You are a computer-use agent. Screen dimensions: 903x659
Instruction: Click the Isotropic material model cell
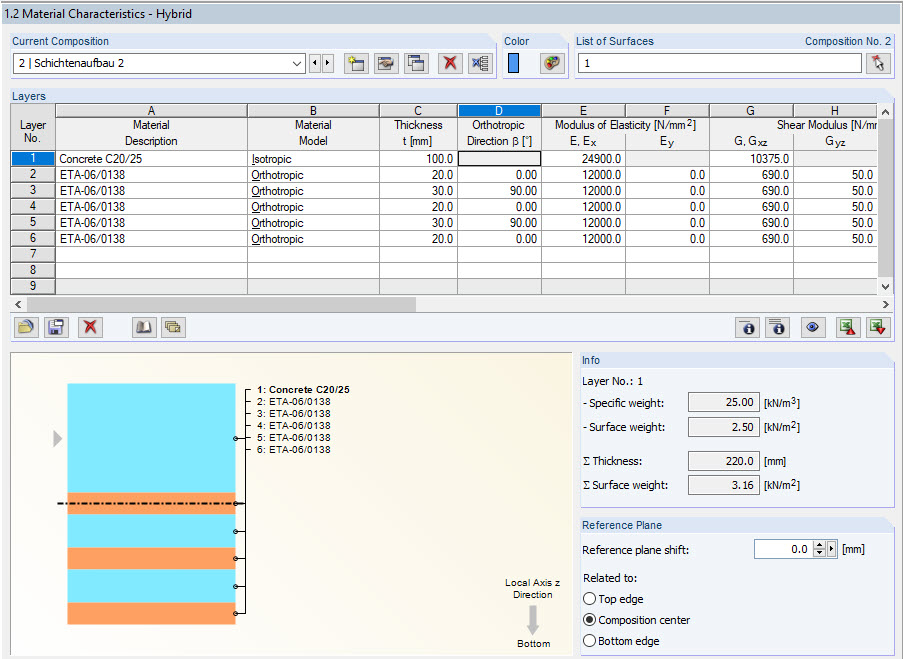(313, 158)
